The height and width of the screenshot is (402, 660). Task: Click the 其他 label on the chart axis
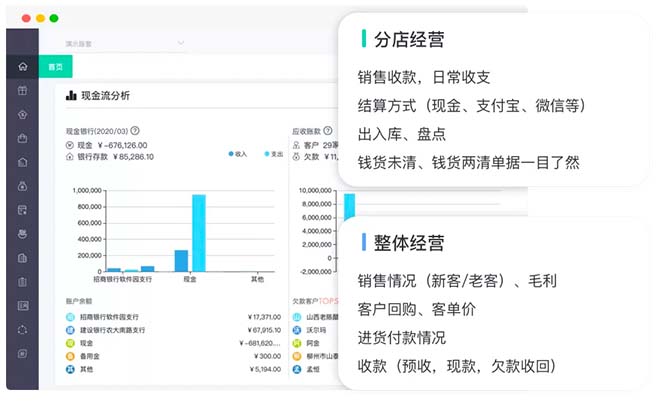pyautogui.click(x=257, y=279)
